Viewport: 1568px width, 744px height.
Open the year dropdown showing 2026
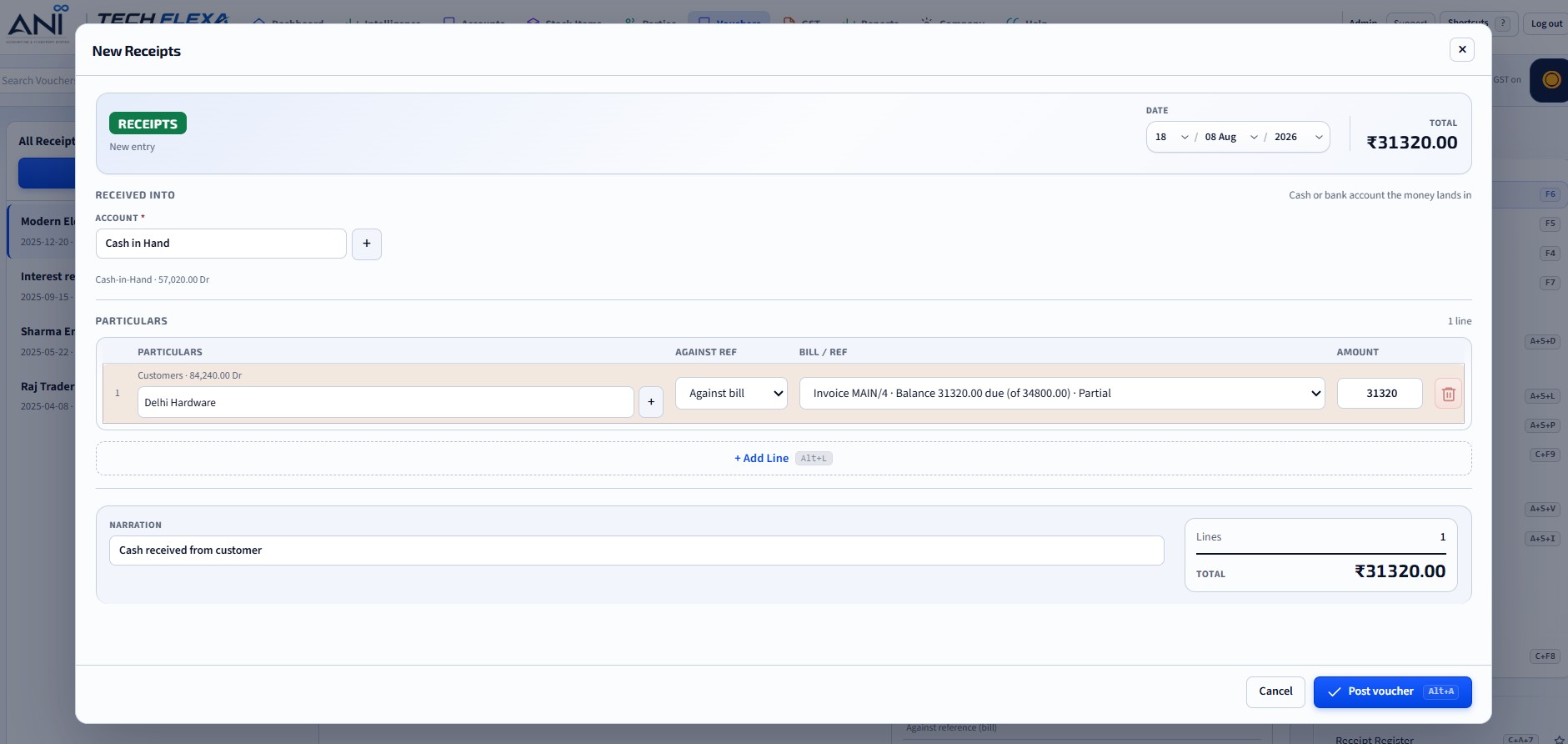point(1298,137)
